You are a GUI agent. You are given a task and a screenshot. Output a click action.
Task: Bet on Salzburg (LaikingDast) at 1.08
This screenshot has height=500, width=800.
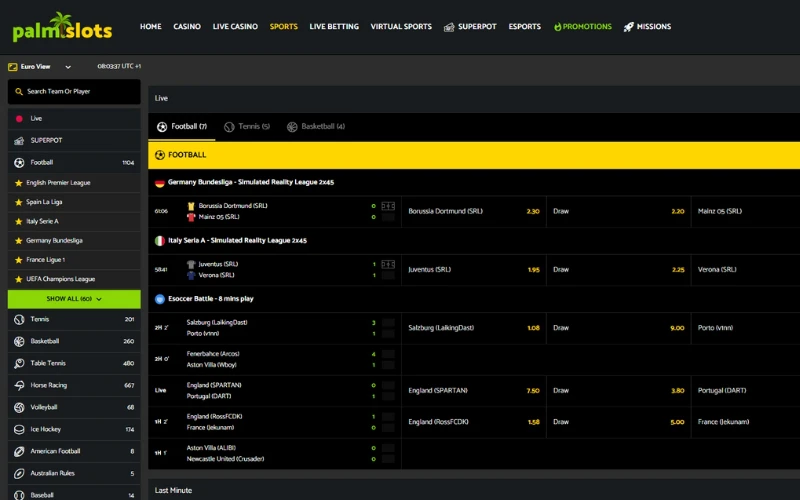point(473,328)
